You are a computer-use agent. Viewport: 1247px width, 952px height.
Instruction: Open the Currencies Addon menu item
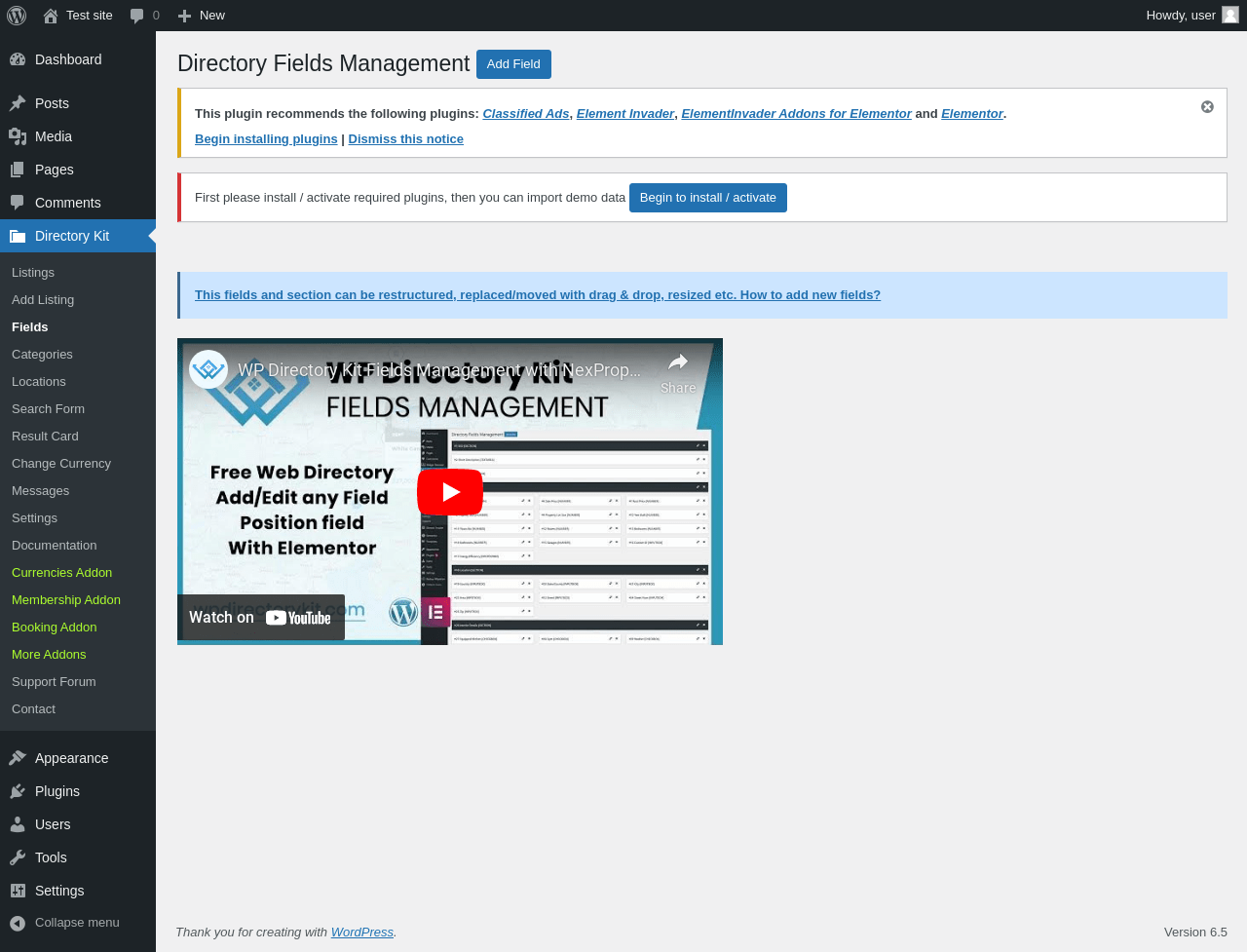[61, 573]
